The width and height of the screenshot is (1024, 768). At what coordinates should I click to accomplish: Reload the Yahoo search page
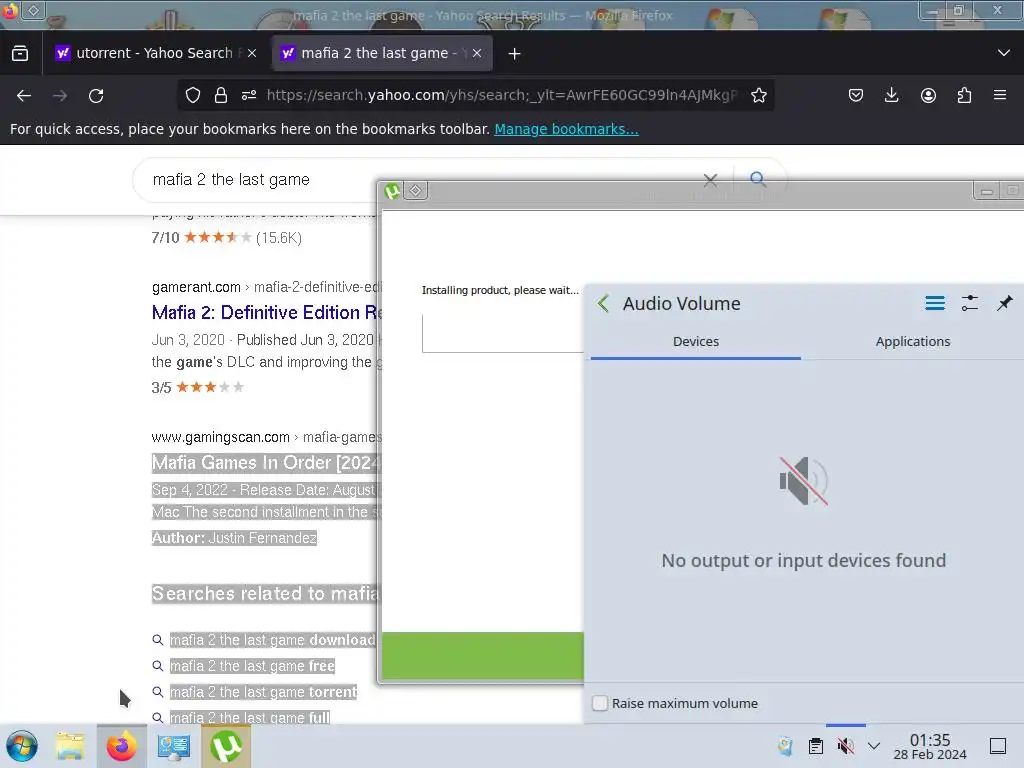pos(96,95)
